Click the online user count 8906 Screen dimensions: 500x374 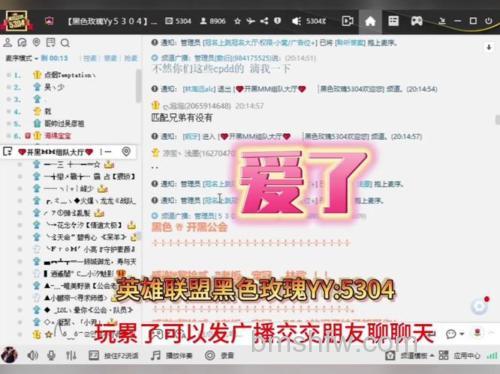click(213, 21)
